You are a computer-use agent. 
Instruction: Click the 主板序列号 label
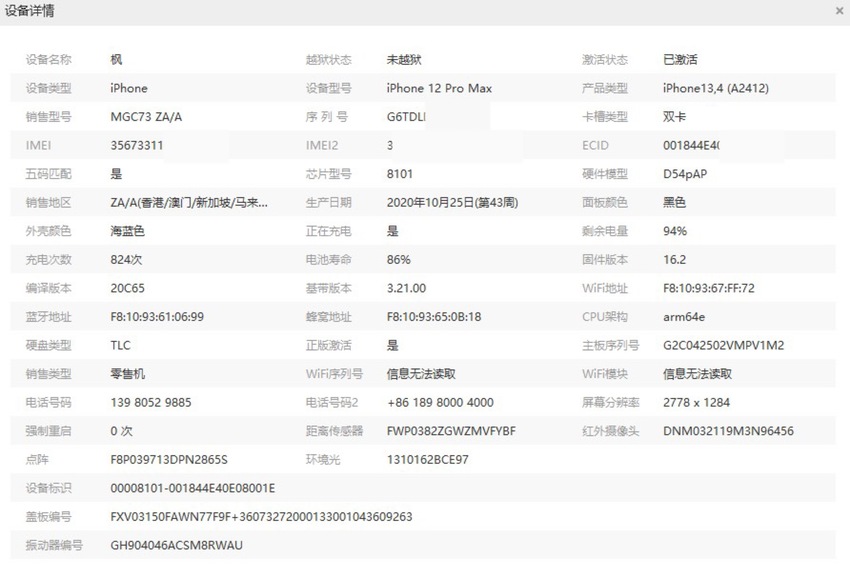610,346
